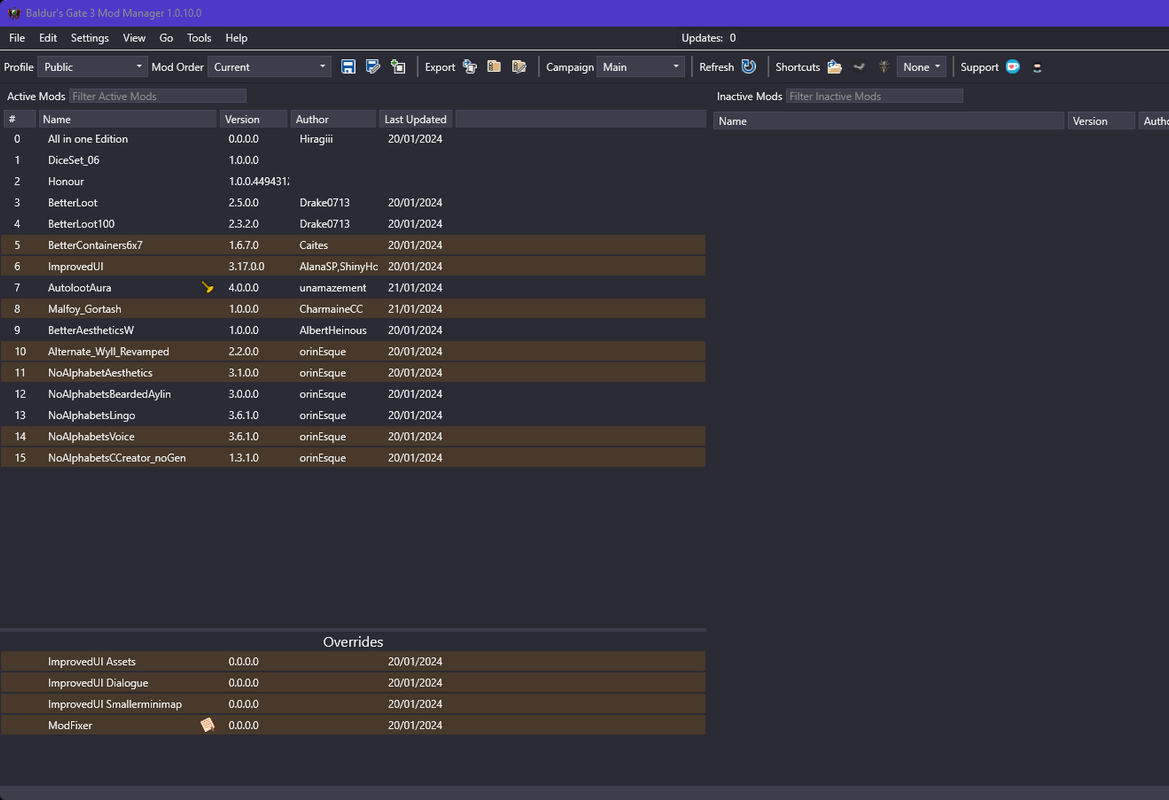Select the BetterAestheticsW mod row
Viewport: 1169px width, 800px height.
tap(353, 330)
